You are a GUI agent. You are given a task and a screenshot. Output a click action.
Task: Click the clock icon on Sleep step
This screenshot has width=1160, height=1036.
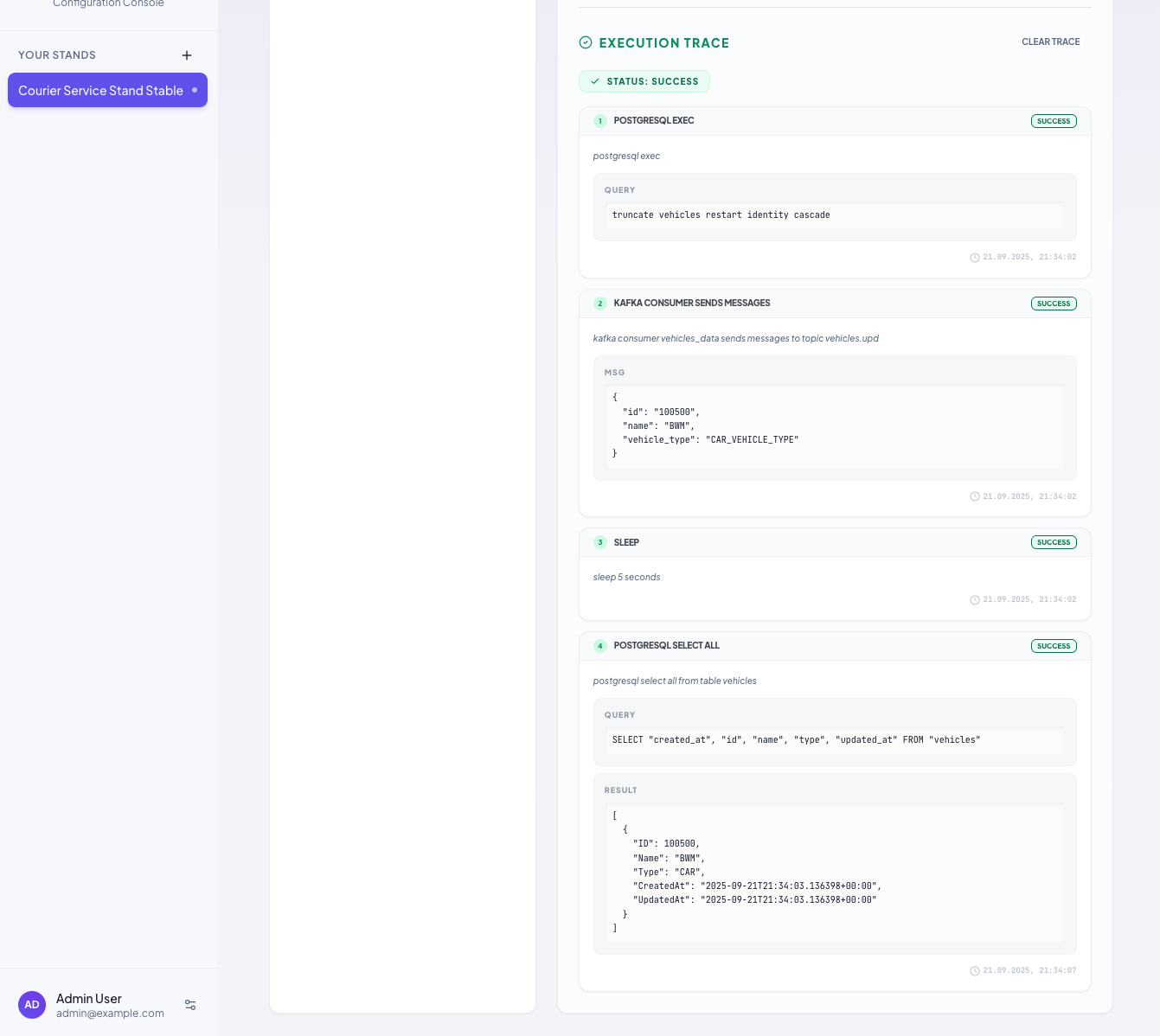click(x=975, y=600)
